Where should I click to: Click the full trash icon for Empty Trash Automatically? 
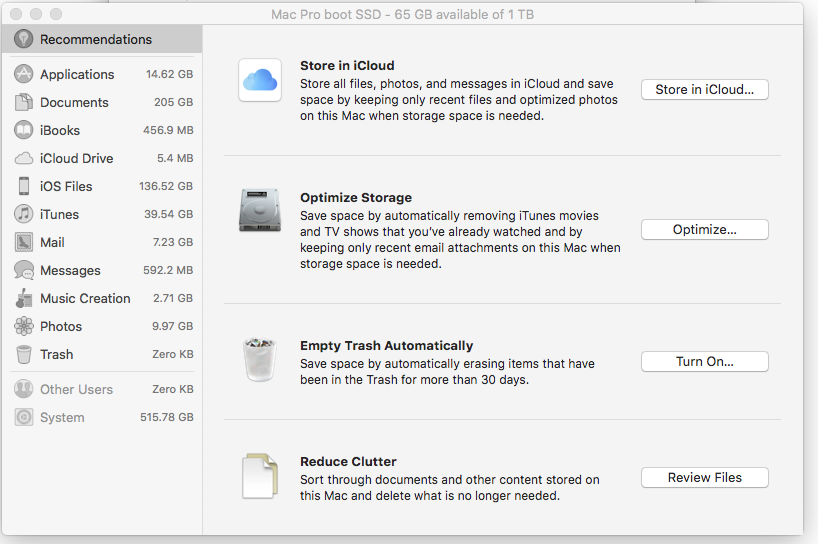[260, 359]
